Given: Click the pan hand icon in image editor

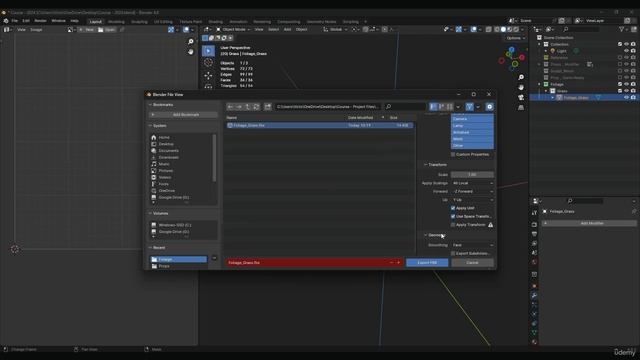Looking at the screenshot, I should point(191,51).
